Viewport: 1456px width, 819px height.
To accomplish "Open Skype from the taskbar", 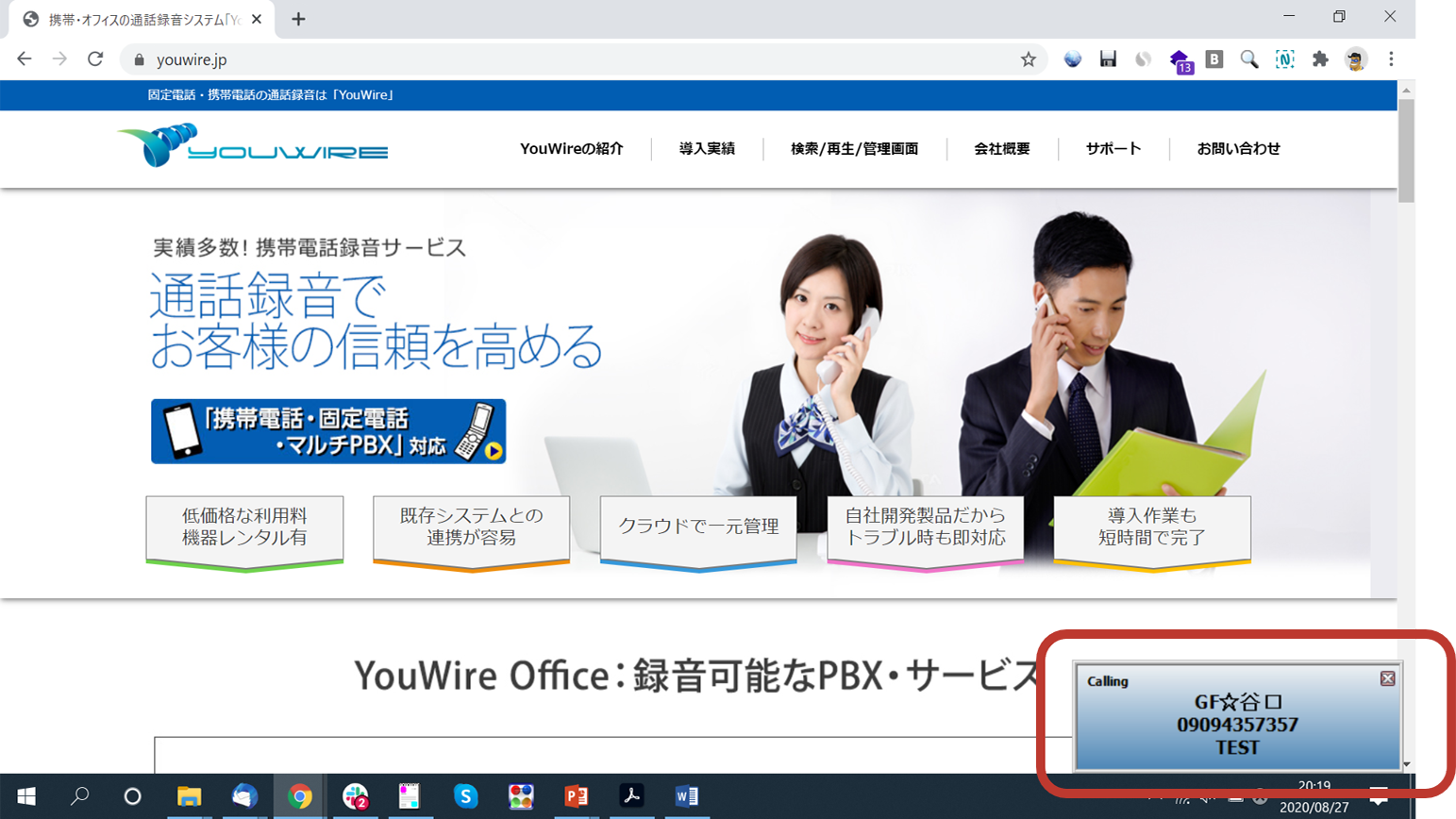I will pos(465,796).
